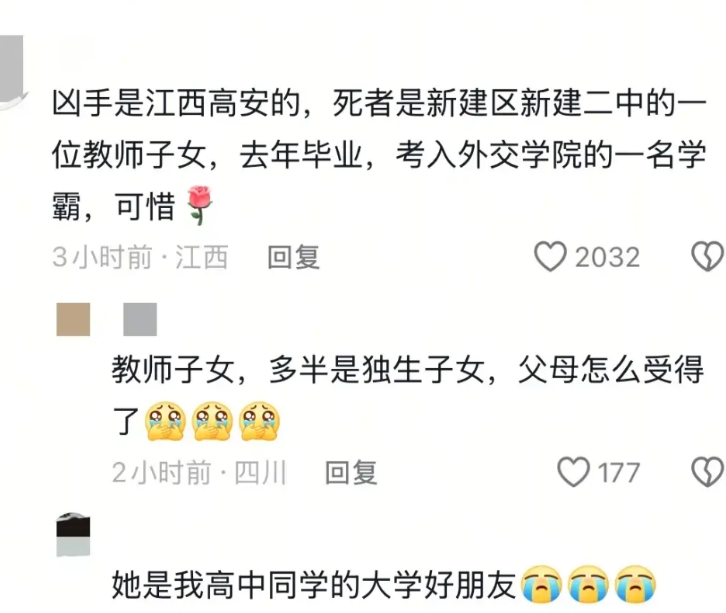
Task: Open the black-and-white avatar of bottom commenter
Action: click(73, 534)
